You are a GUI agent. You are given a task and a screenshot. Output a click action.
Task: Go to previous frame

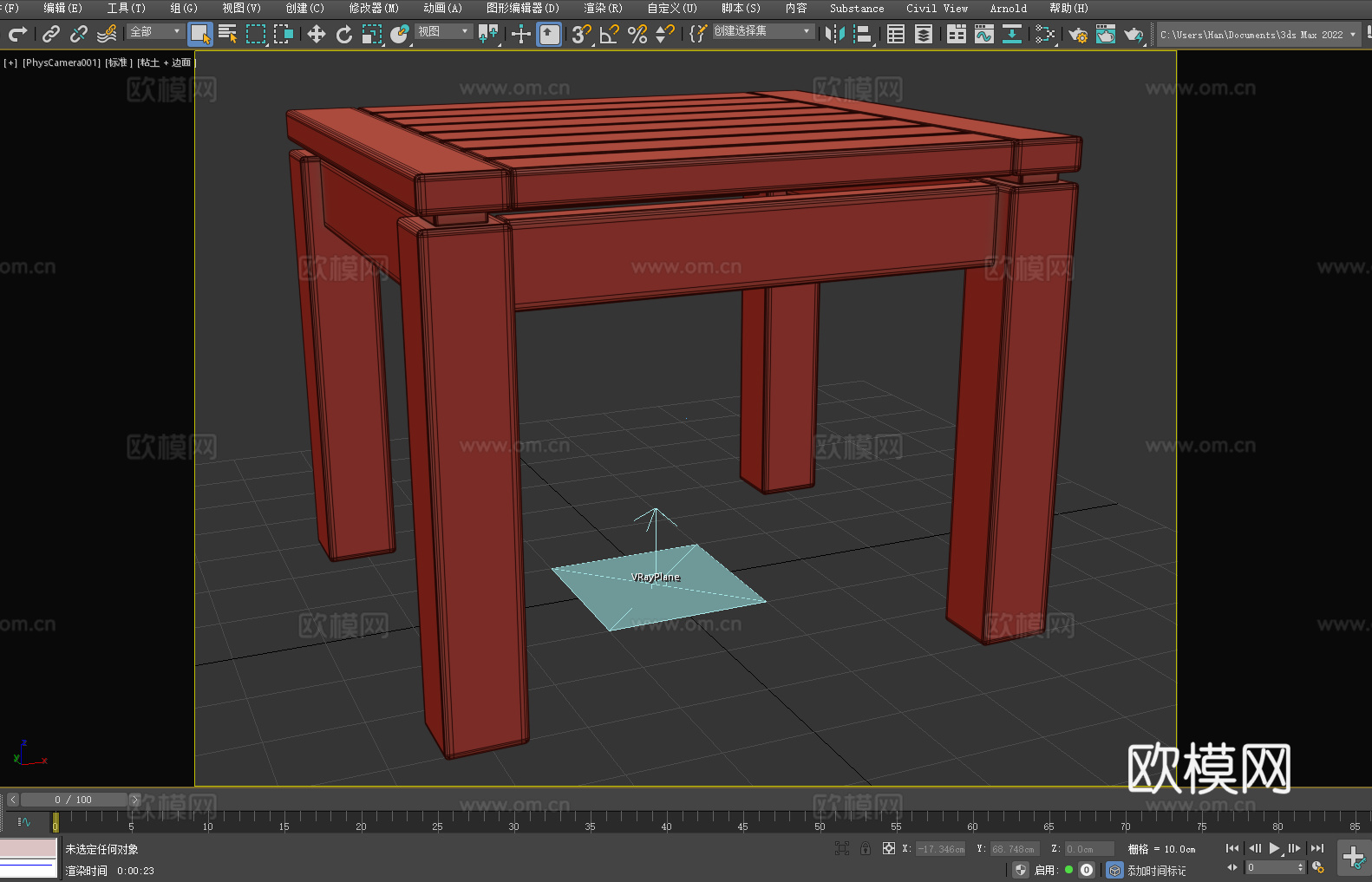coord(1254,848)
